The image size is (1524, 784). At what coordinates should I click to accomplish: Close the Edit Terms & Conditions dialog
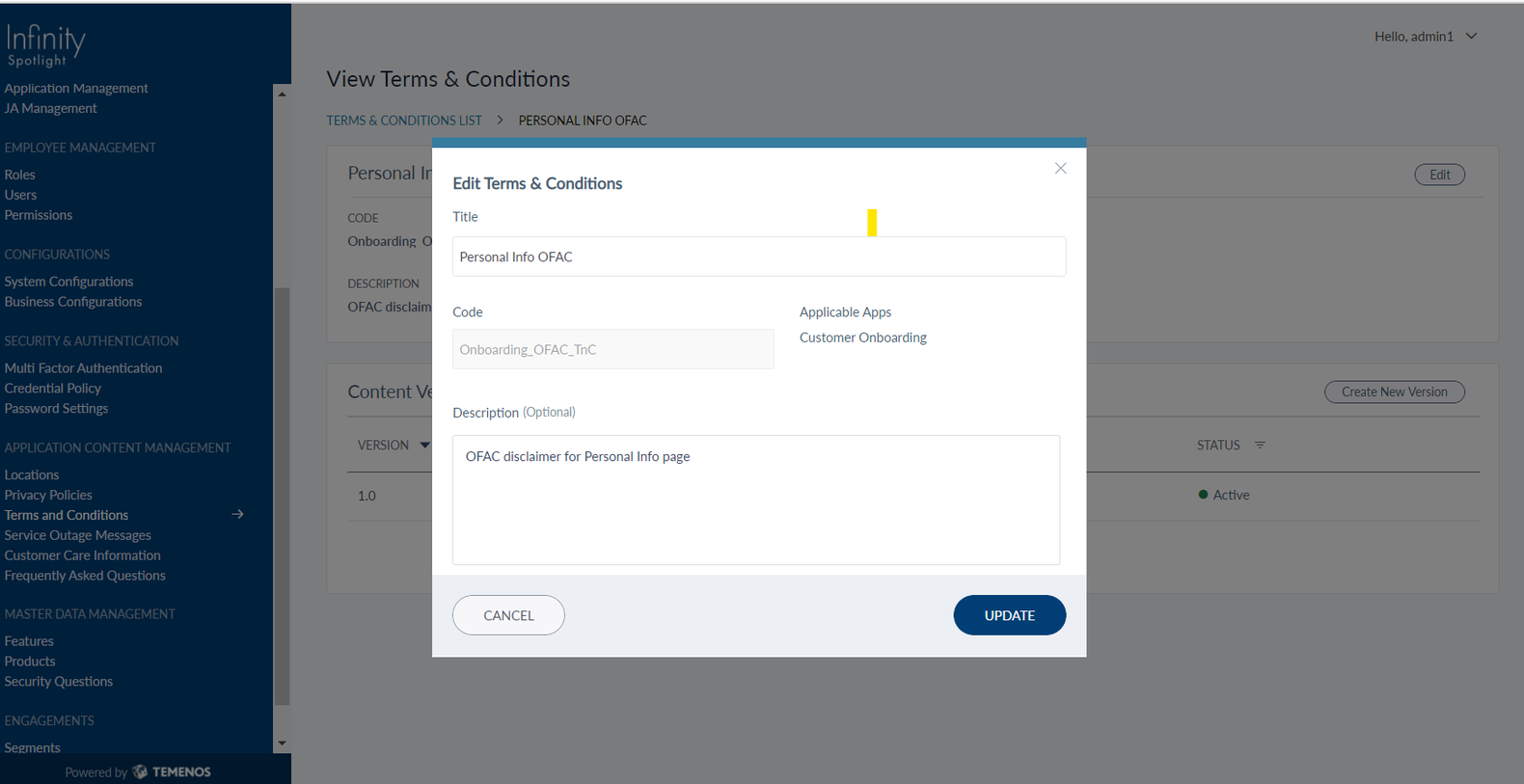click(x=1060, y=169)
